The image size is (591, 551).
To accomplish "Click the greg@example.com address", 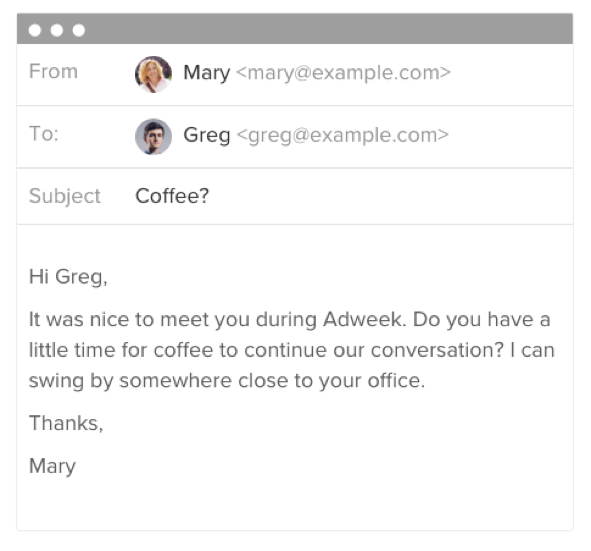I will click(343, 135).
